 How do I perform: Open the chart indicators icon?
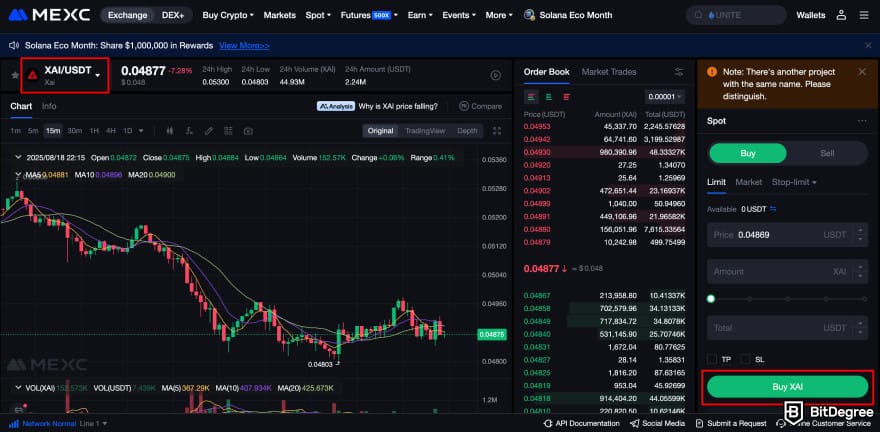pyautogui.click(x=189, y=131)
